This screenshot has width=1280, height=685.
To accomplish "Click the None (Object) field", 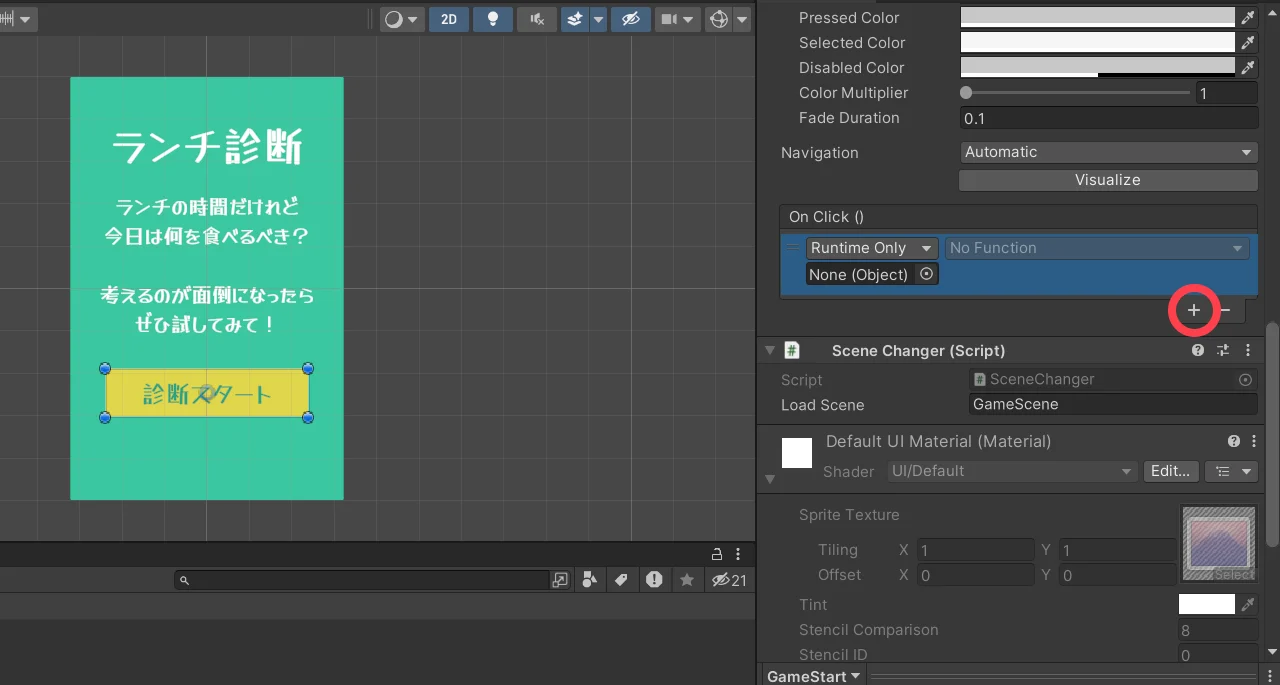I will [860, 274].
